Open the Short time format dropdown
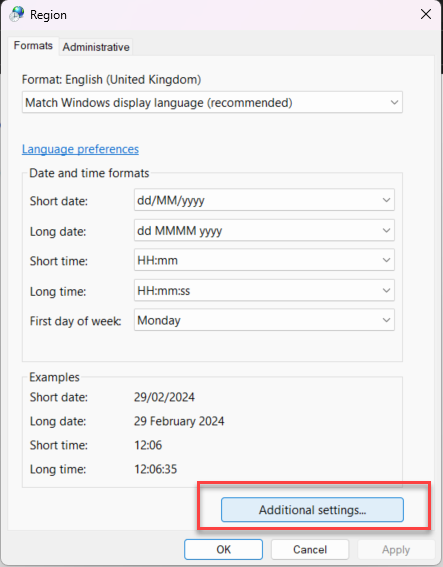 pos(264,260)
